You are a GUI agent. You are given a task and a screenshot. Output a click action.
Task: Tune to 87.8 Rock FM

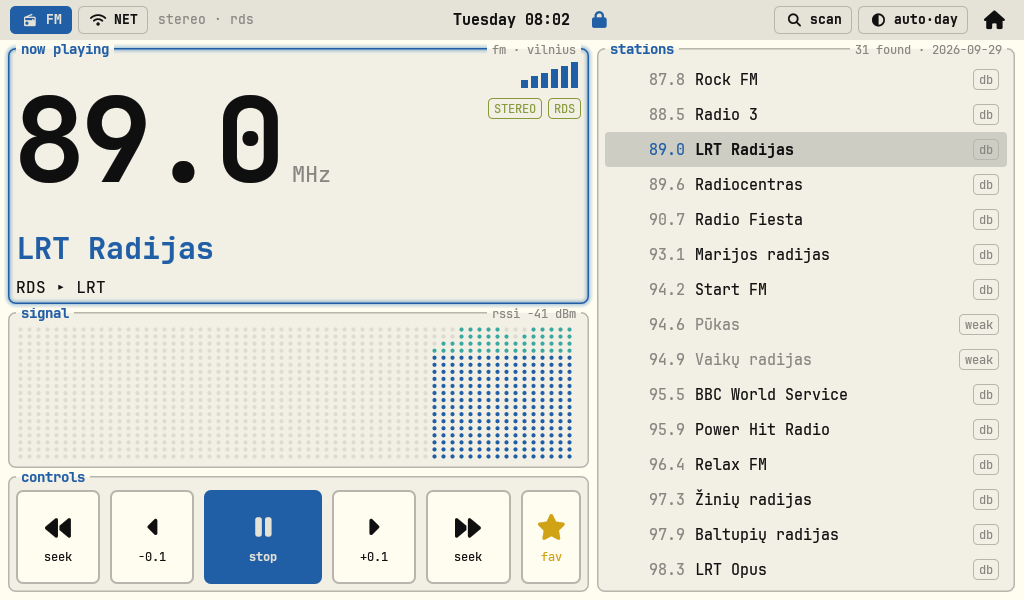pos(806,80)
